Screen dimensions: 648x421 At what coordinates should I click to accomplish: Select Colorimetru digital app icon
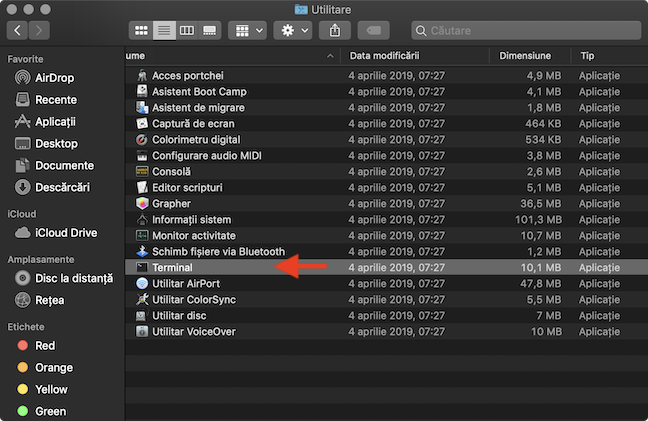point(142,140)
